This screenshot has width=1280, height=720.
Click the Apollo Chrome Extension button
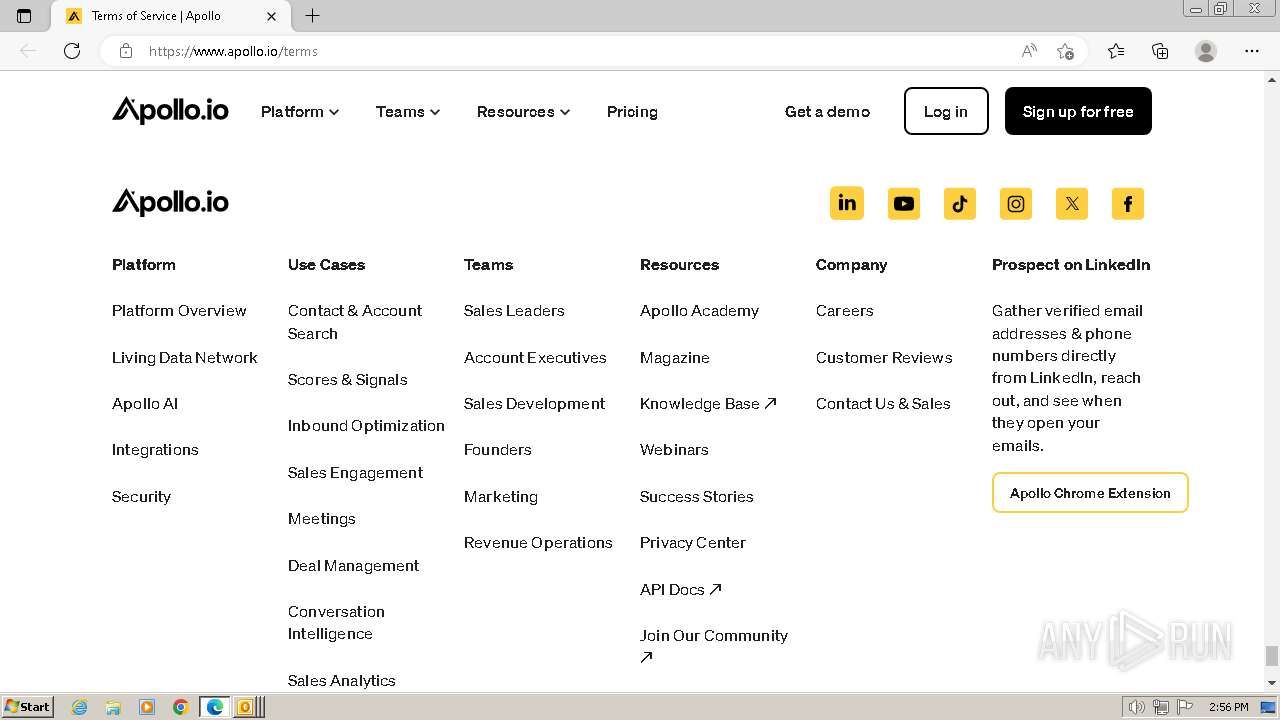(x=1090, y=493)
